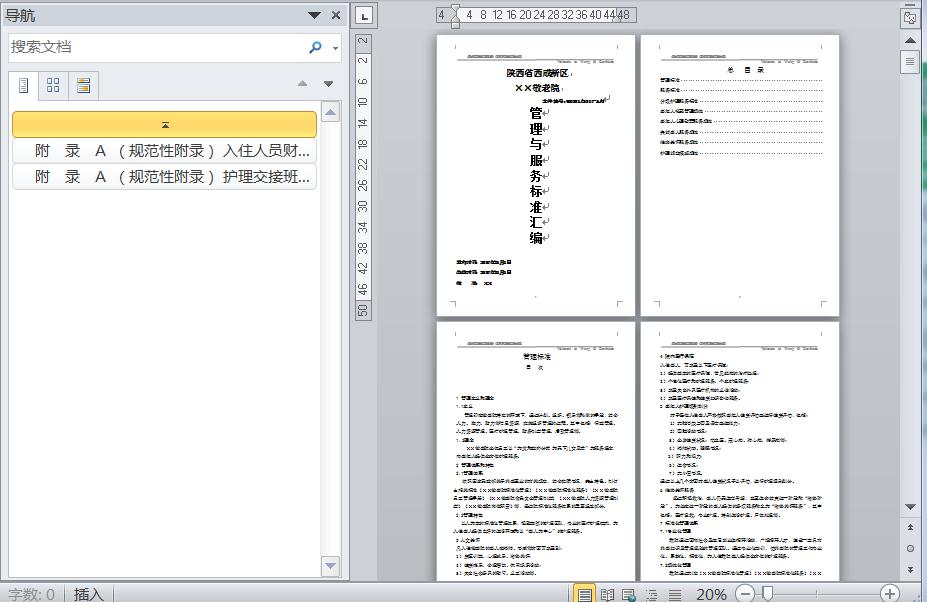Switch to the browse pages thumbnail tab
Image resolution: width=927 pixels, height=602 pixels.
pos(53,85)
